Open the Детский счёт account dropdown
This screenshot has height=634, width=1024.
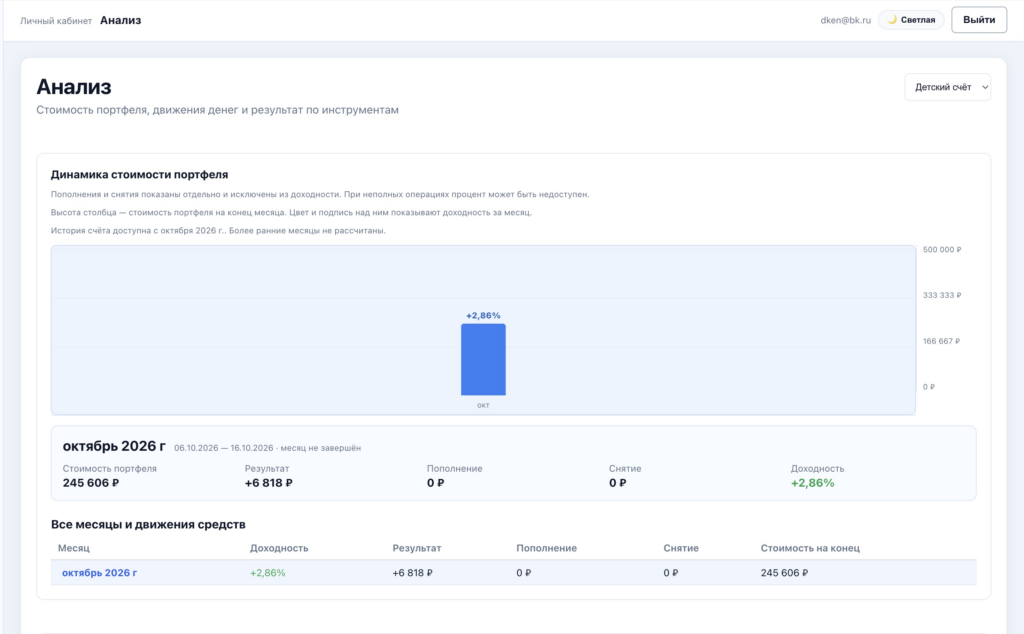pos(947,87)
